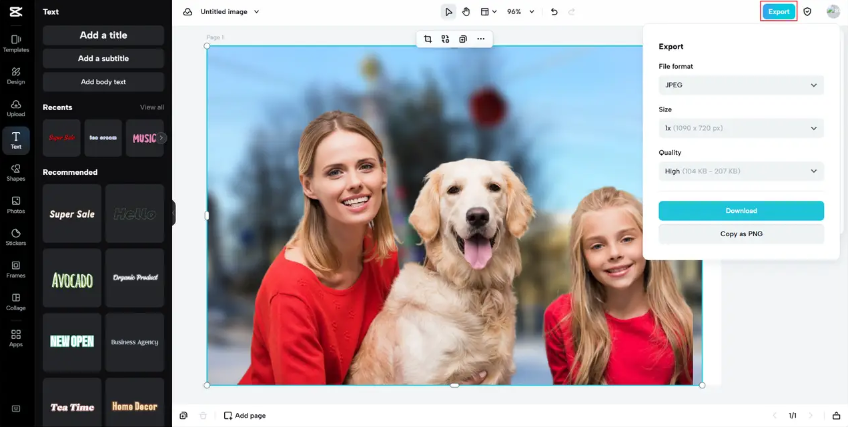Click Add a subtitle
848x427 pixels.
103,58
